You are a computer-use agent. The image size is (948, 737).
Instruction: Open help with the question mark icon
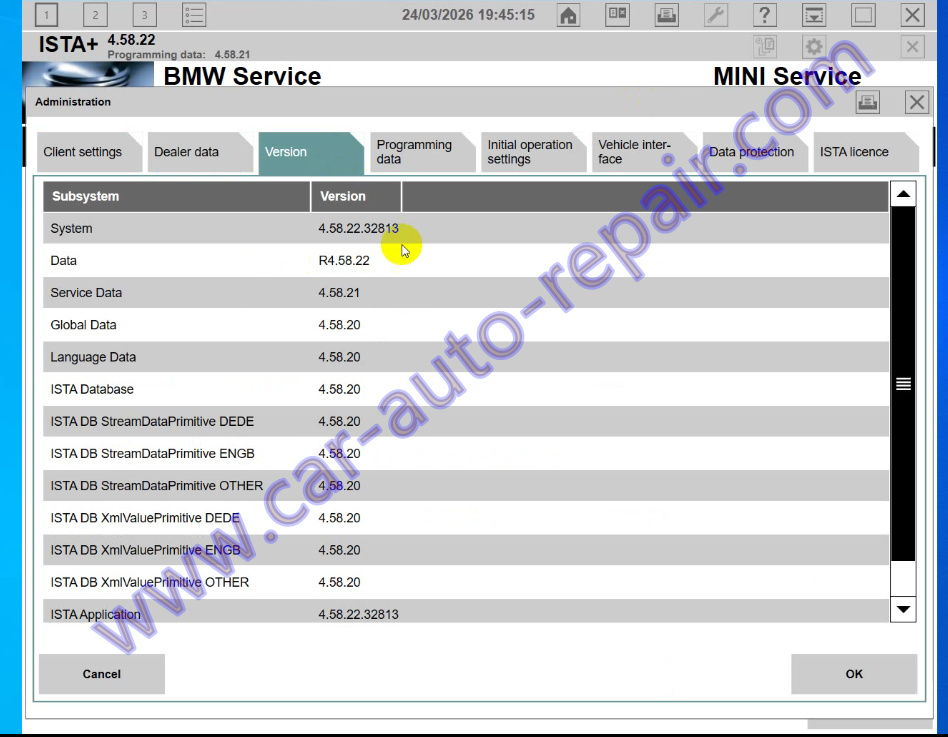765,14
